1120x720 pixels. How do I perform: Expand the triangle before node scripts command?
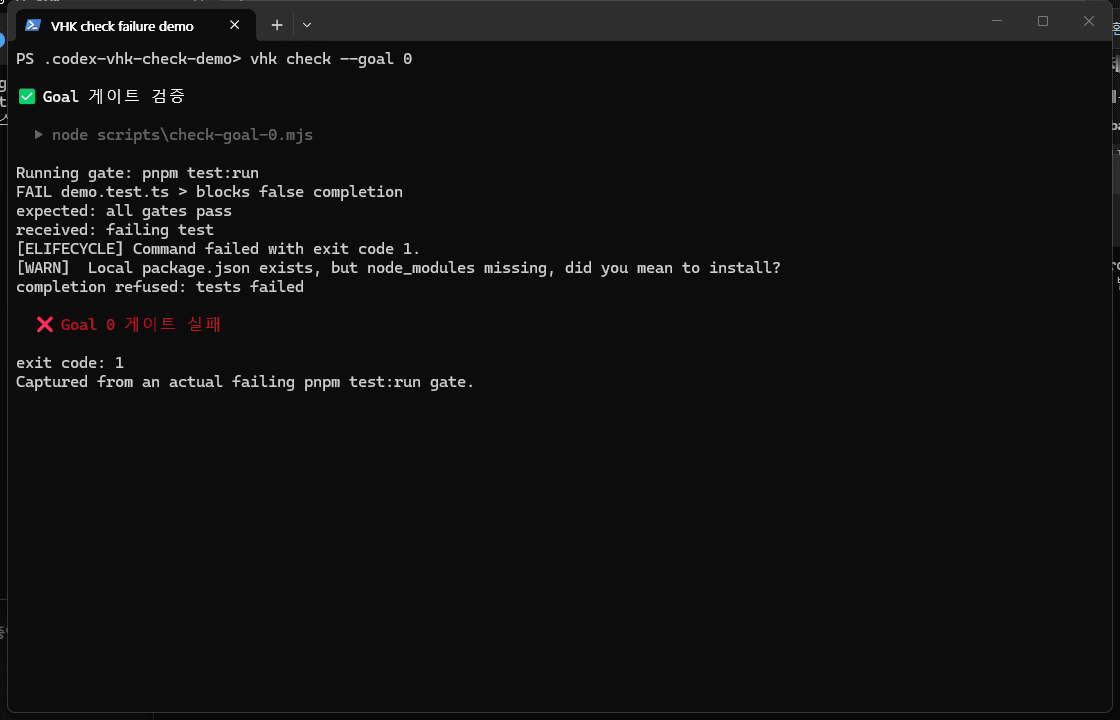click(x=39, y=134)
